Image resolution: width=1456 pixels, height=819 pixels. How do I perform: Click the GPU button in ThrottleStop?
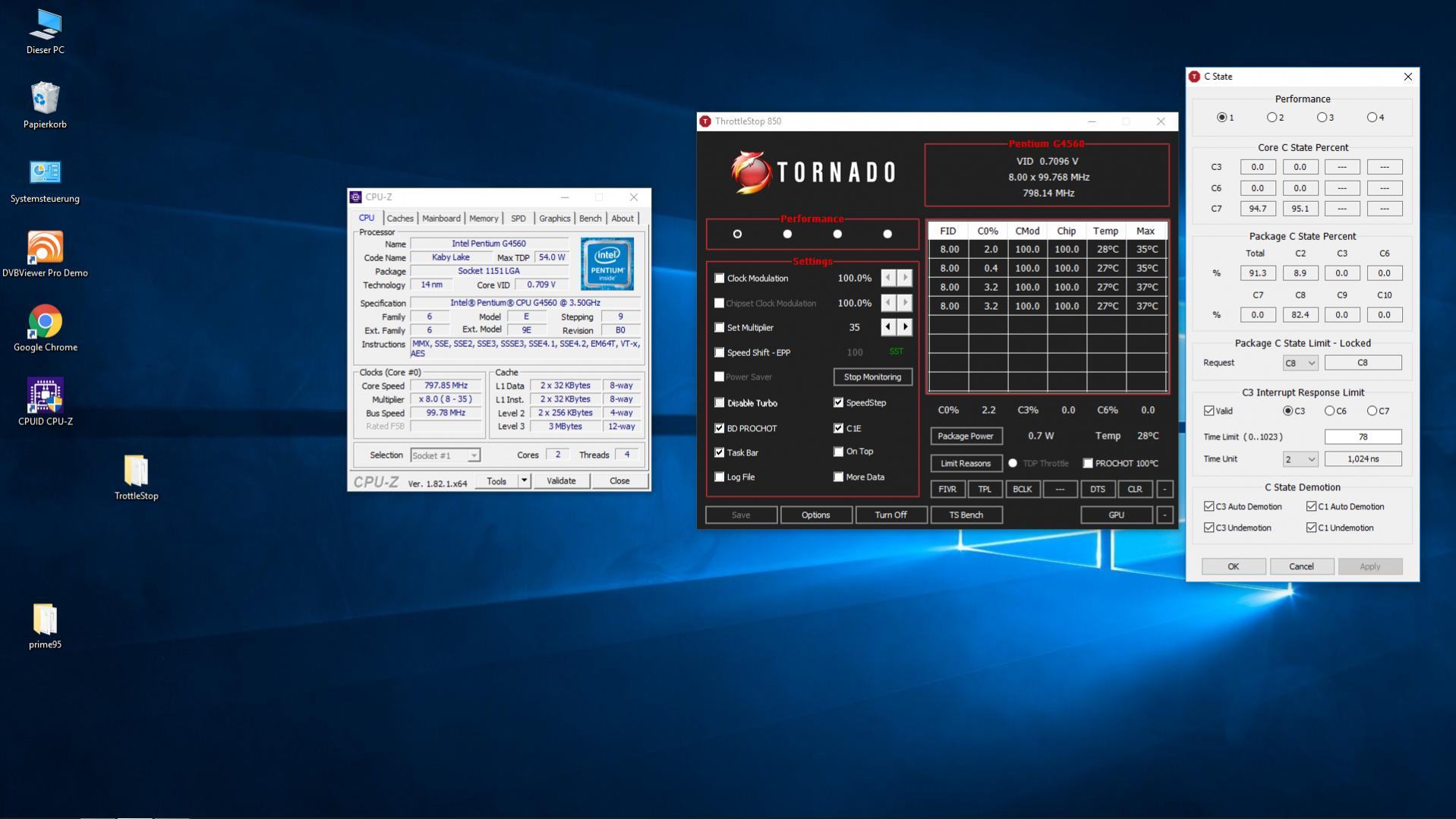1116,515
